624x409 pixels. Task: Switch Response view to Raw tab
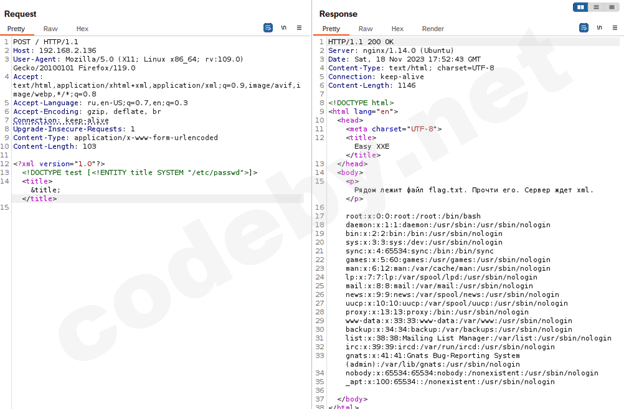tap(365, 29)
